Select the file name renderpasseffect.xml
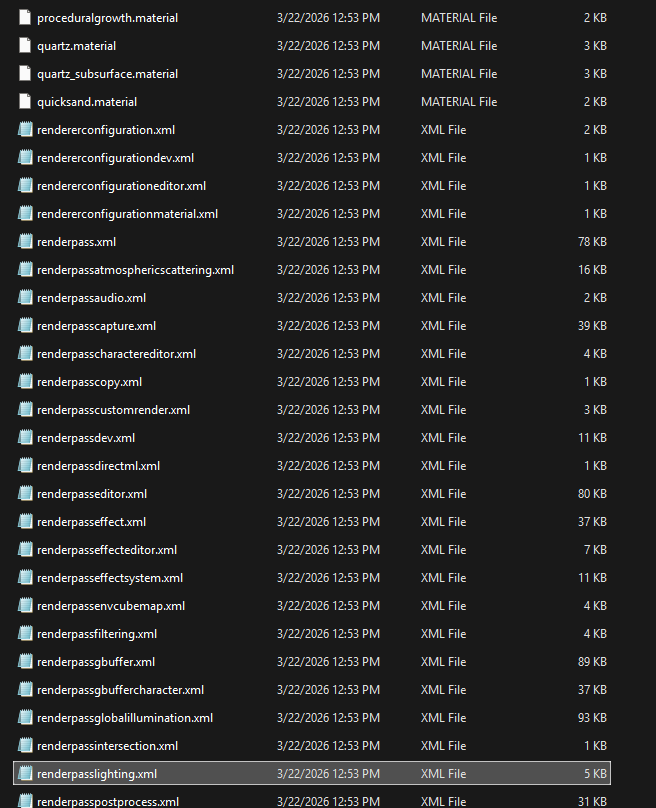Viewport: 656px width, 808px height. coord(91,522)
